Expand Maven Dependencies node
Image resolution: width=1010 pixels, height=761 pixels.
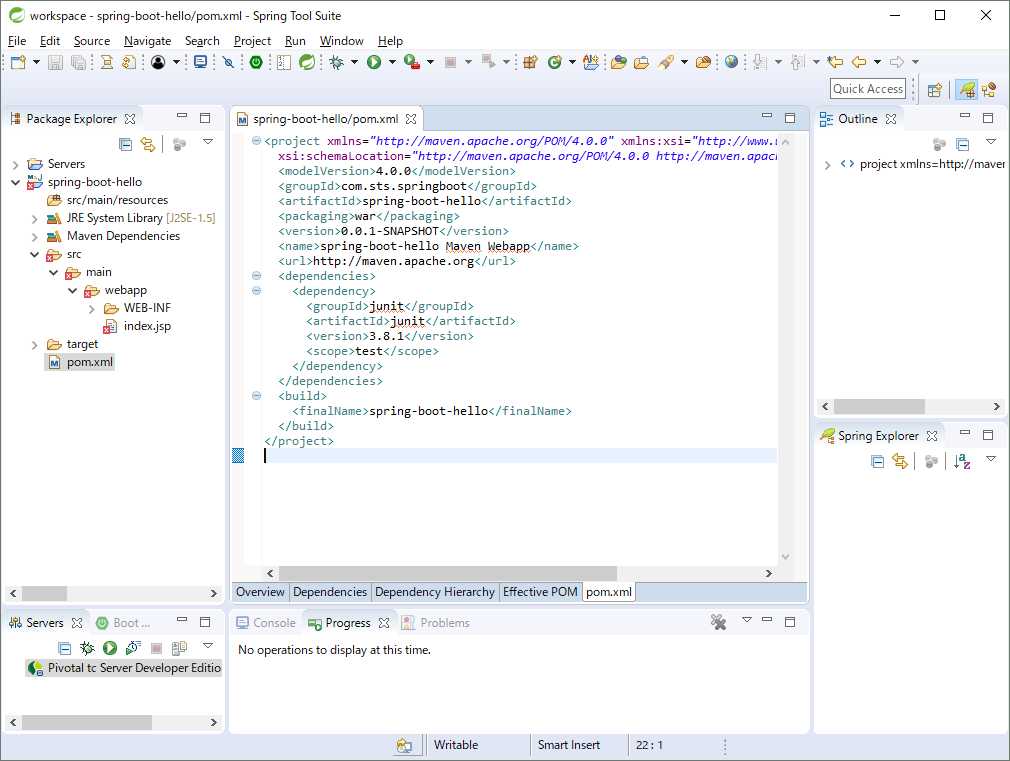[35, 236]
